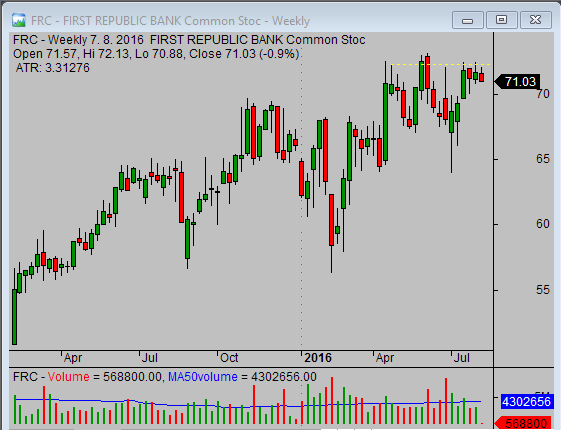561x430 pixels.
Task: Click the last red candle at 71.03
Action: 482,77
